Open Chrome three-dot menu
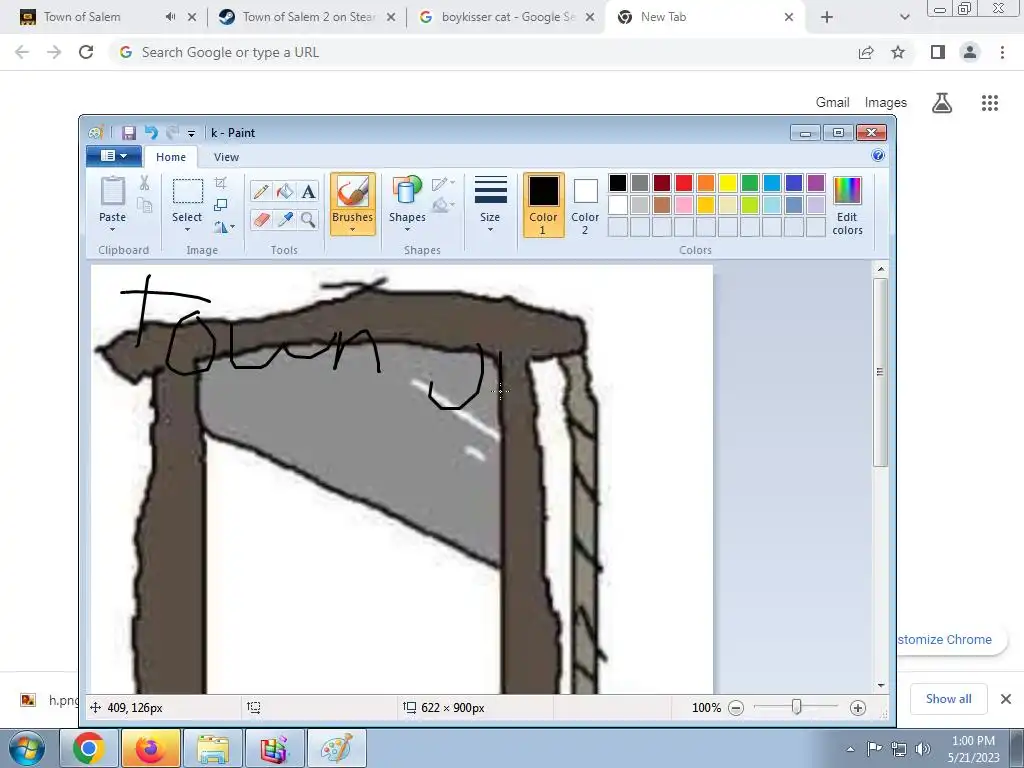1024x768 pixels. point(1002,52)
